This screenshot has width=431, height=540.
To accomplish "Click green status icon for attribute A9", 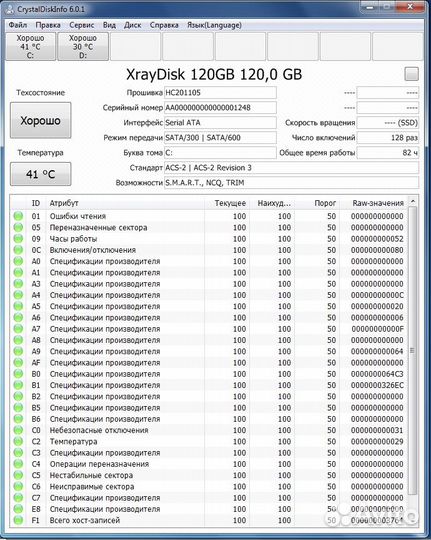I will pos(18,351).
